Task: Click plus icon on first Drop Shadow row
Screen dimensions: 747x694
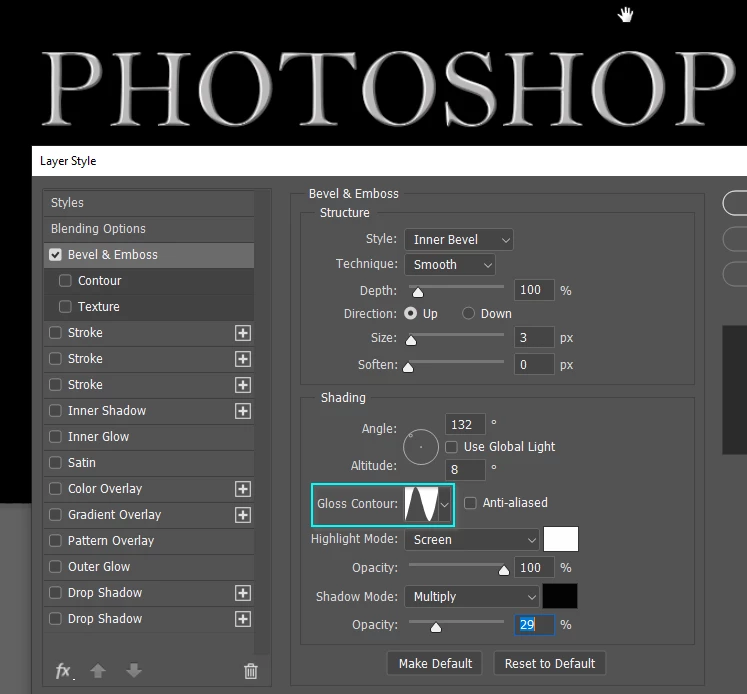Action: point(243,593)
